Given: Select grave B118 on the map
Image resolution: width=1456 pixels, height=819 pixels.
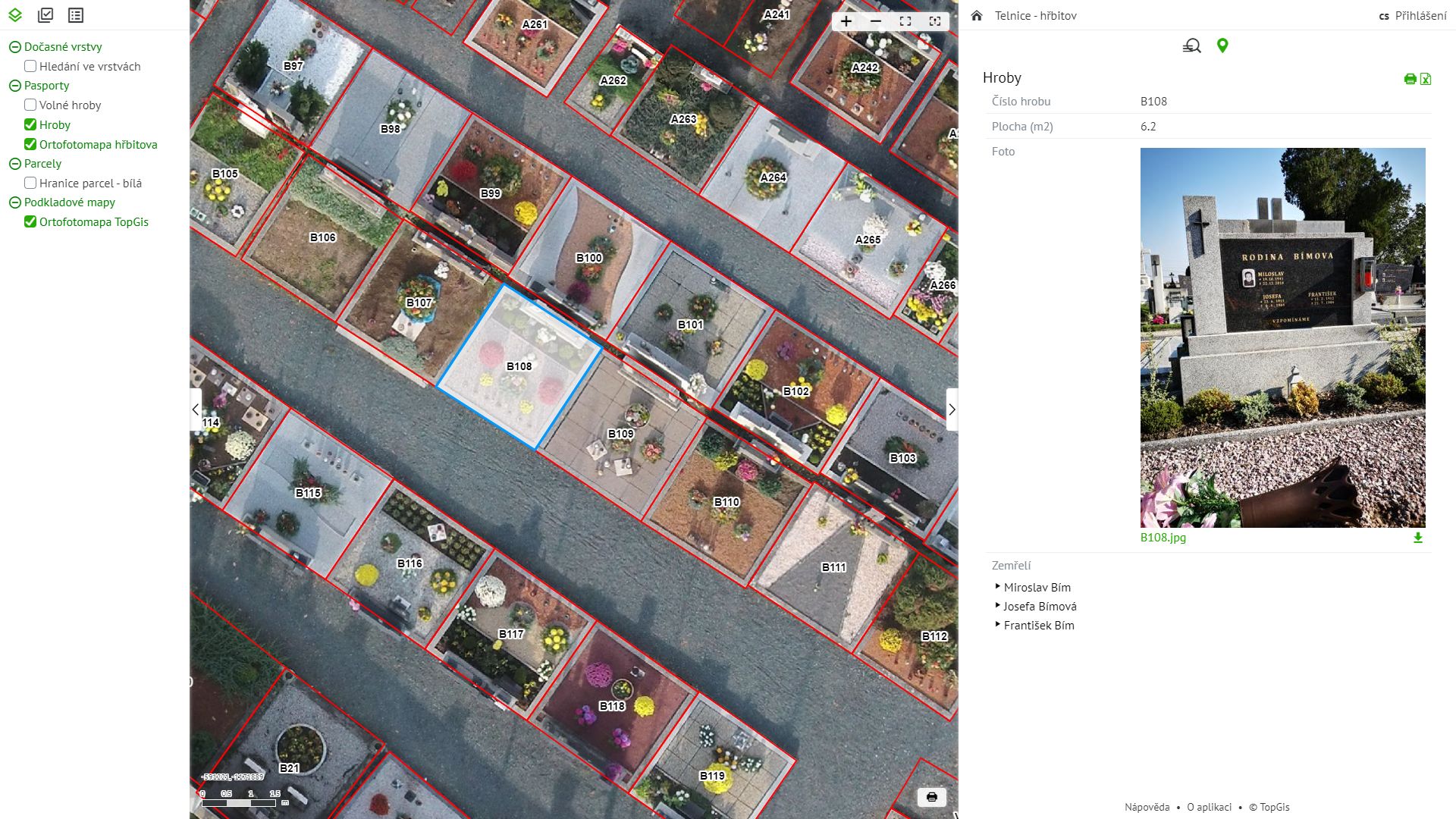Looking at the screenshot, I should coord(612,706).
